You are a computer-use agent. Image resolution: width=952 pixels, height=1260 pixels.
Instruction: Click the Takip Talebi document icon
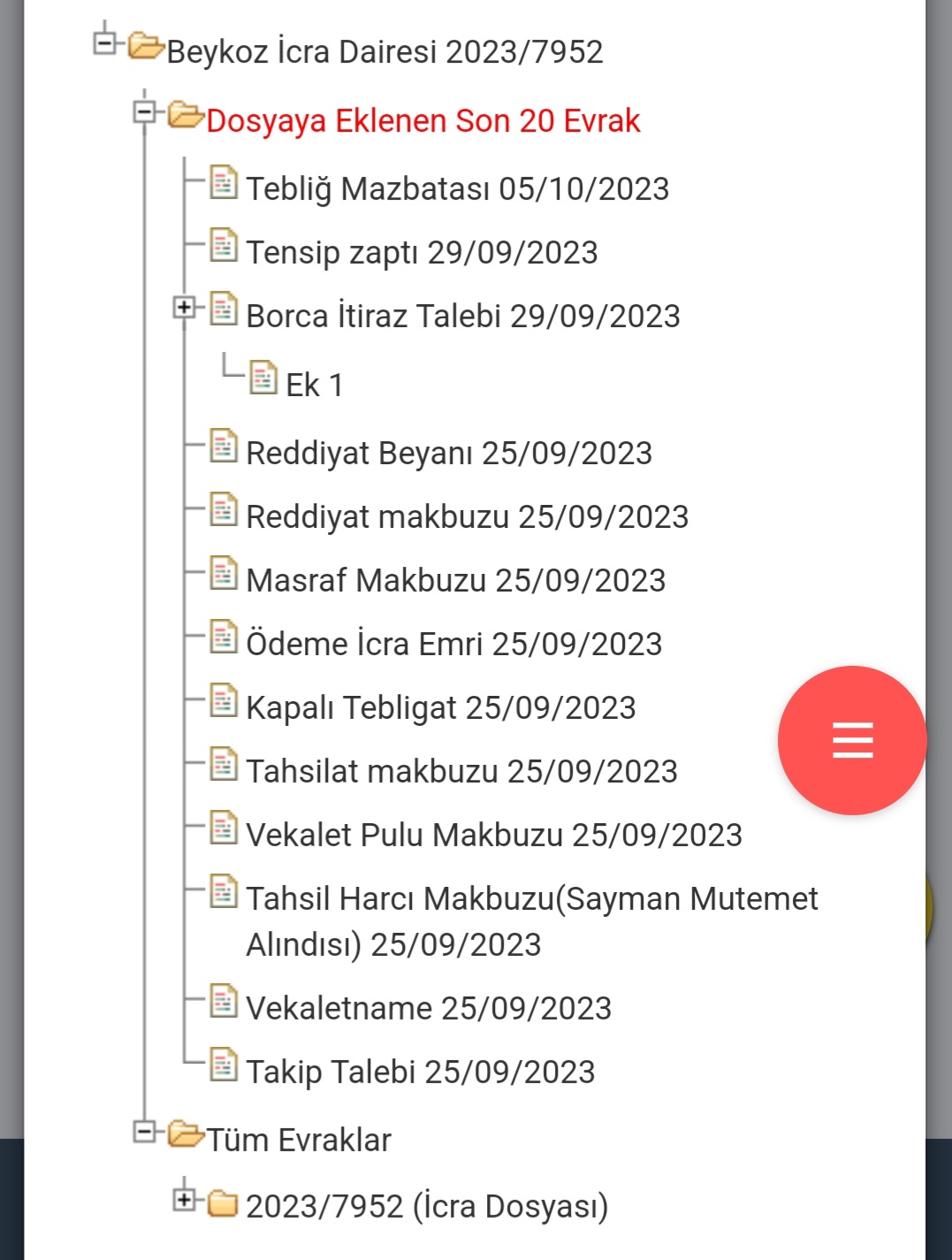pyautogui.click(x=224, y=1065)
